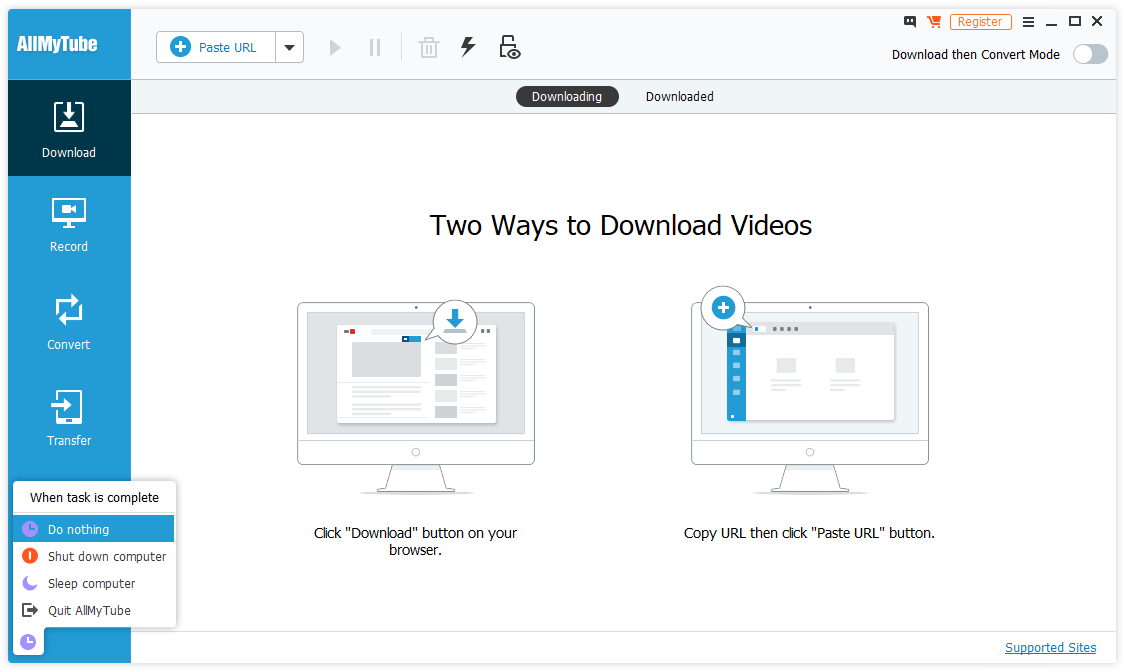Open the shopping cart purchase icon
Viewport: 1126px width, 672px height.
tap(934, 22)
